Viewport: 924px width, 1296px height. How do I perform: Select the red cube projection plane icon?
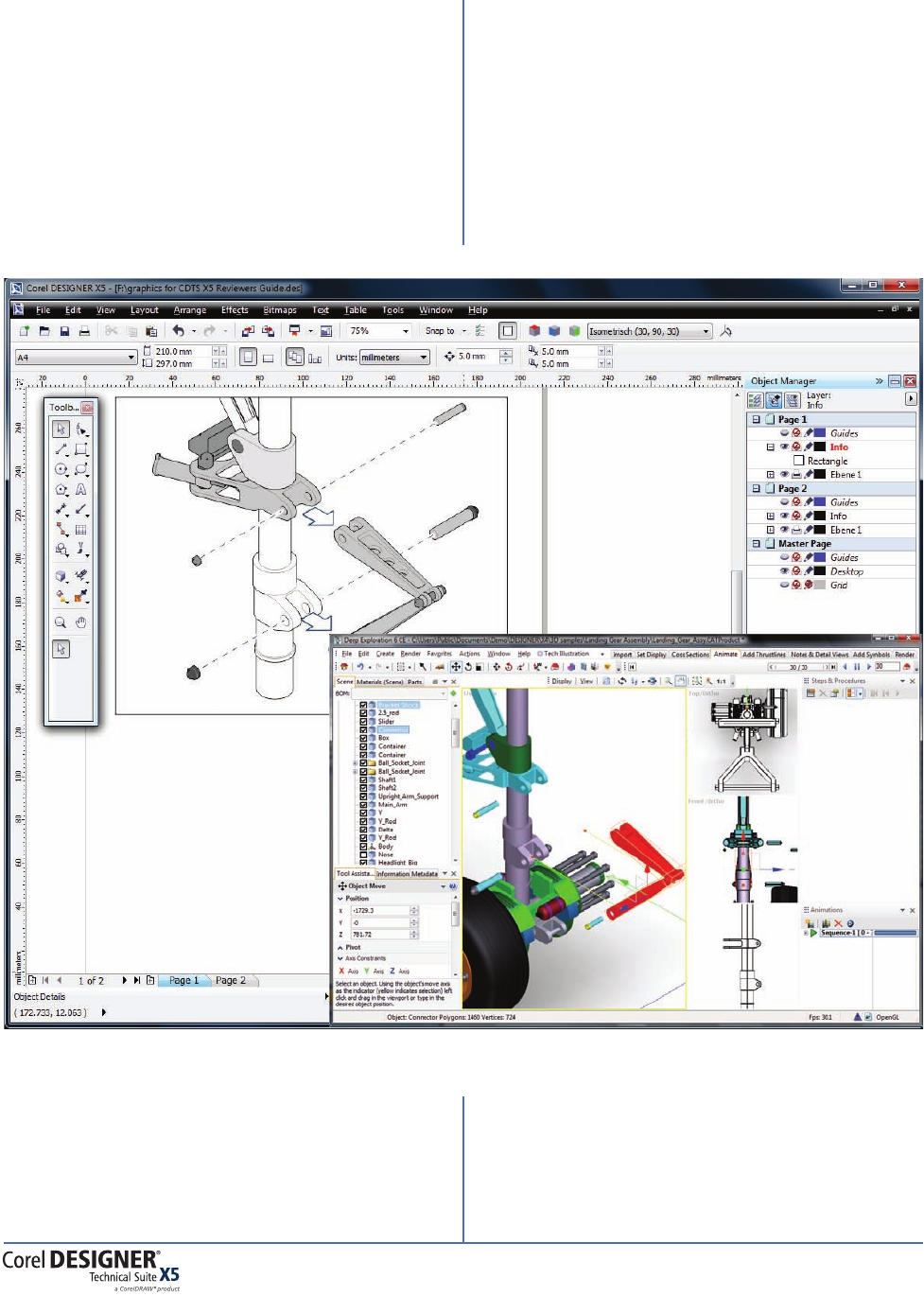click(x=534, y=331)
